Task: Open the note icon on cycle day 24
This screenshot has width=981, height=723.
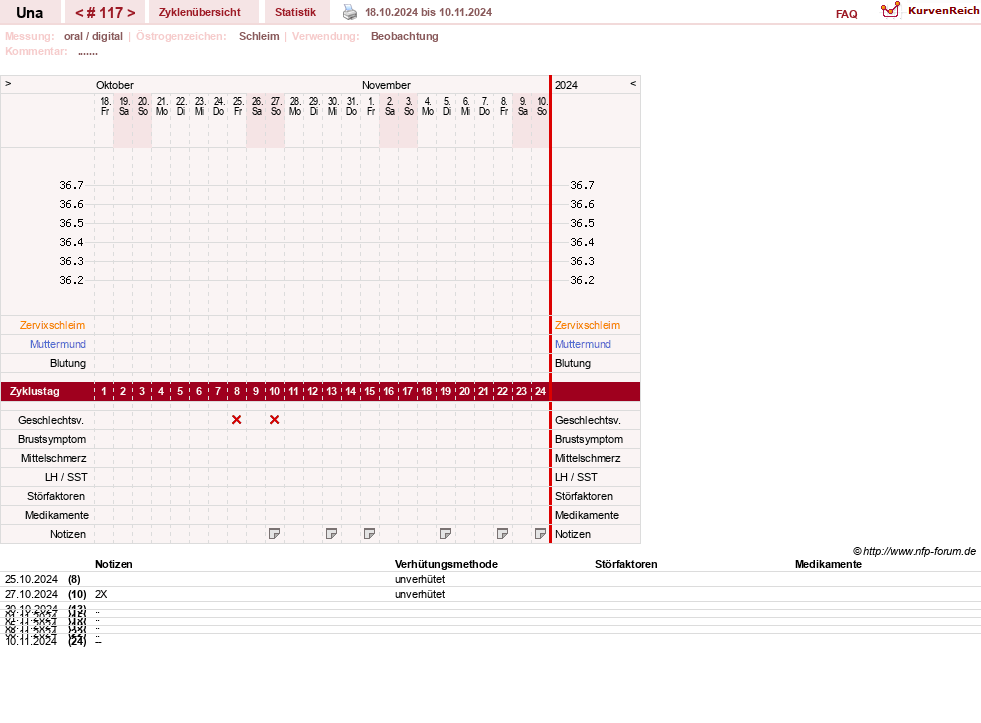Action: pyautogui.click(x=541, y=533)
